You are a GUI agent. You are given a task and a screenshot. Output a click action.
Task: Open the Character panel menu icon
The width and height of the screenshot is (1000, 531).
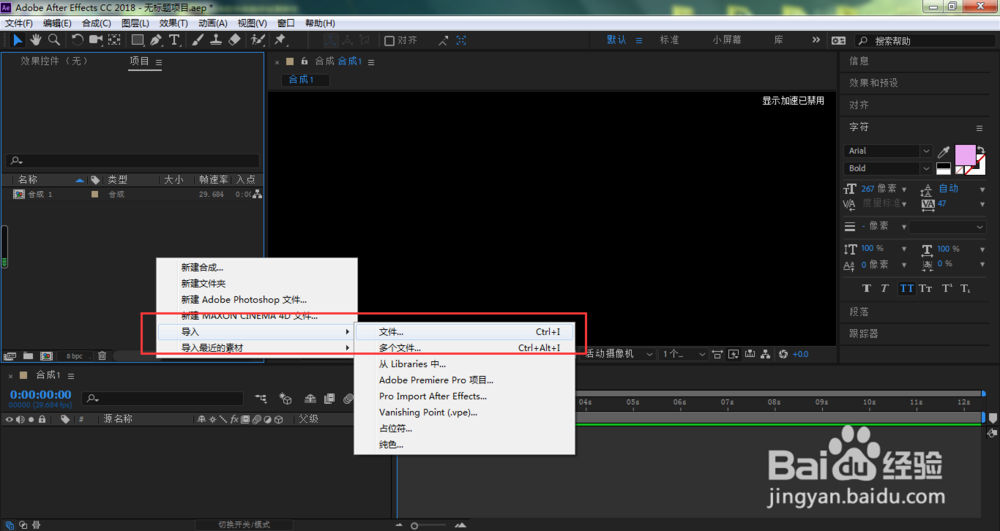tap(980, 128)
